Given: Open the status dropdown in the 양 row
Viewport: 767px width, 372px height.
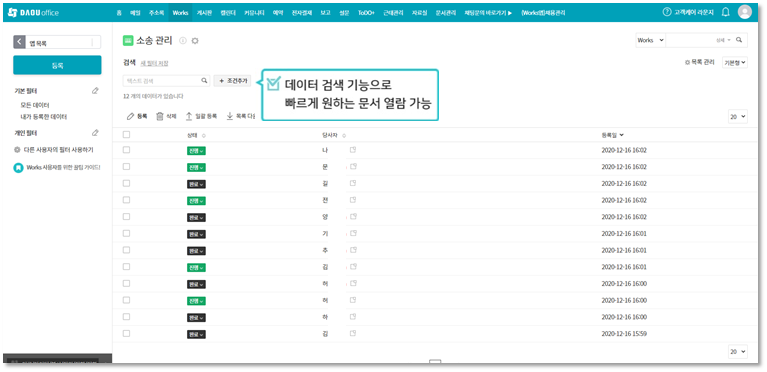Looking at the screenshot, I should click(196, 217).
